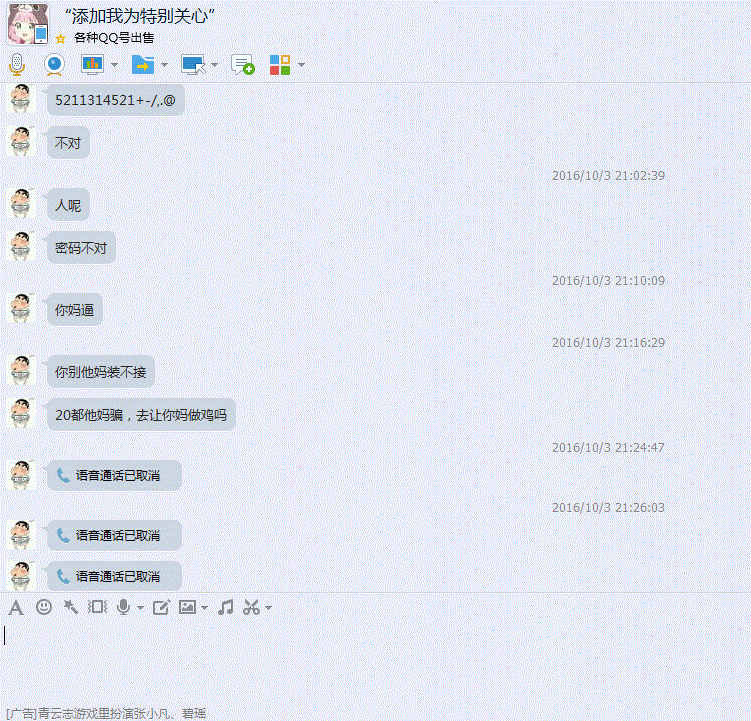
Task: Open the multi-function input pencil icon
Action: (x=161, y=607)
